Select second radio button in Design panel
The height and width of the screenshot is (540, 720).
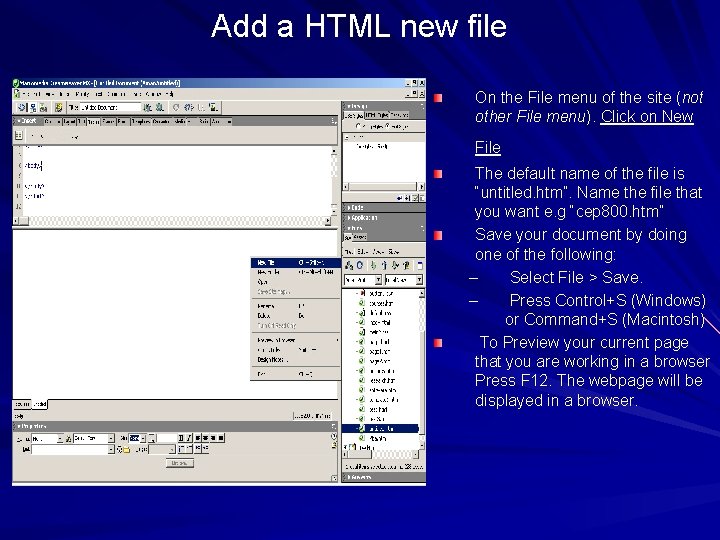388,126
